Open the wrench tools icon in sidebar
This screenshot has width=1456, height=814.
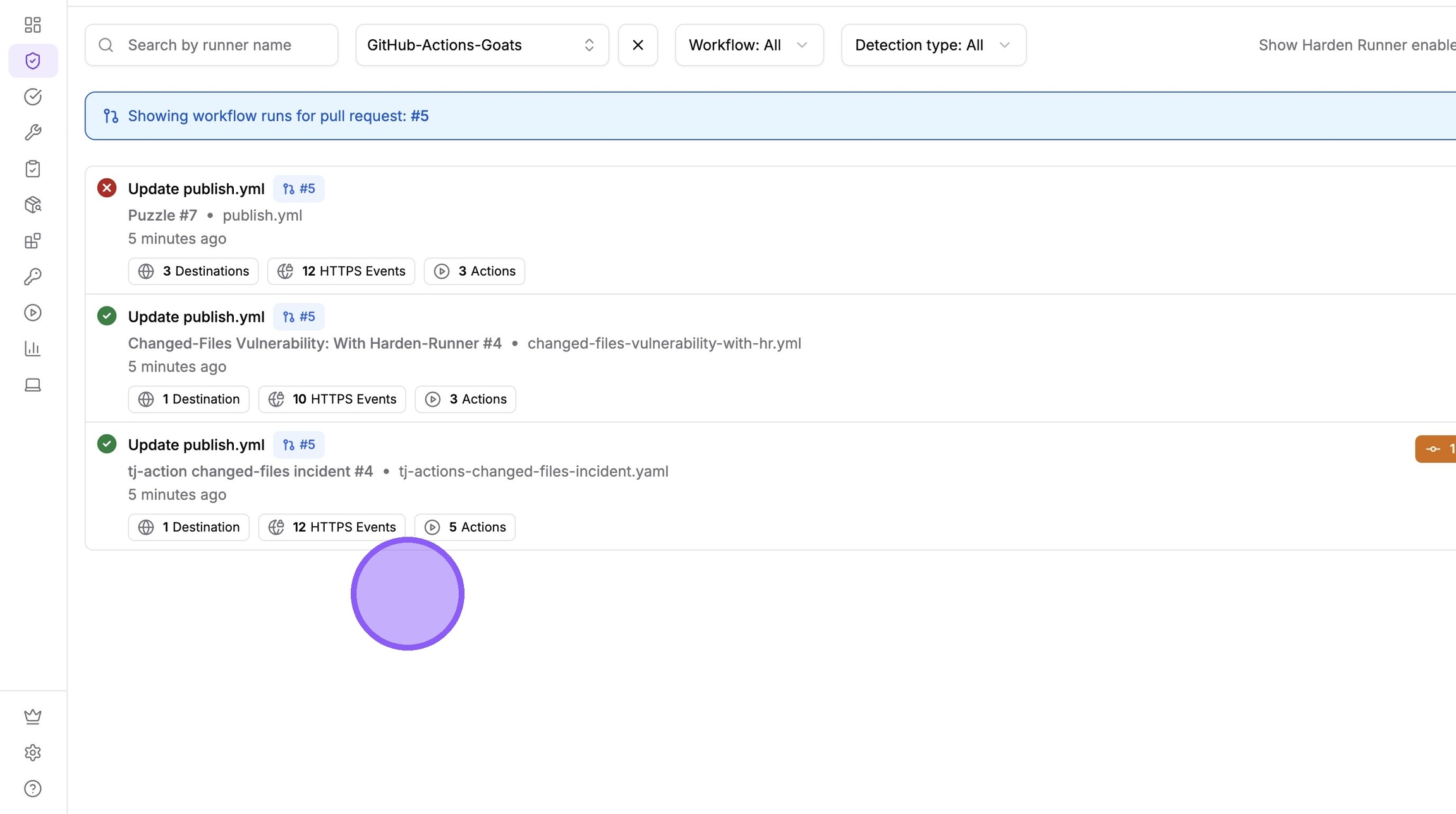coord(33,133)
